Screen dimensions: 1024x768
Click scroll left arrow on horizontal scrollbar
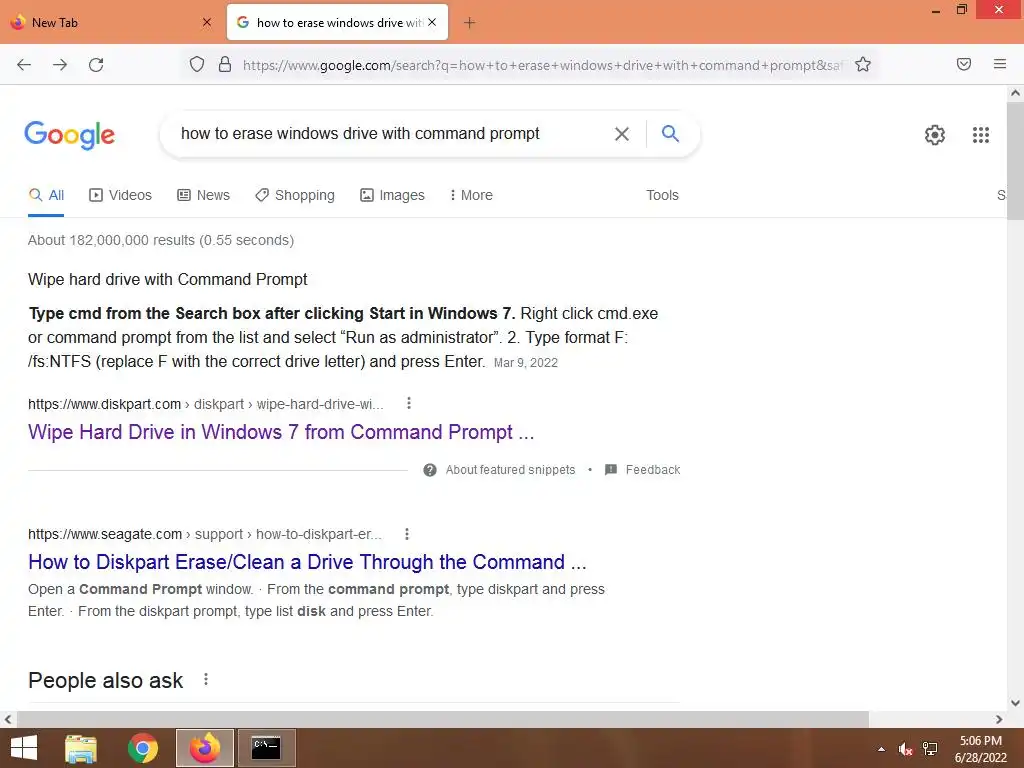pos(8,719)
